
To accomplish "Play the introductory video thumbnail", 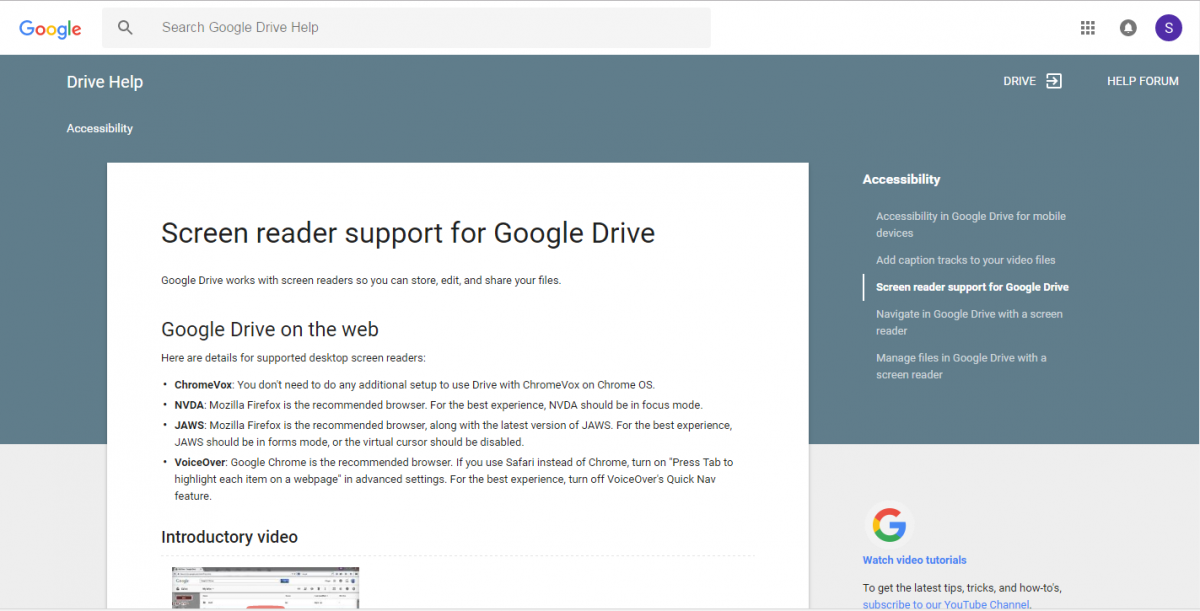I will pos(266,588).
